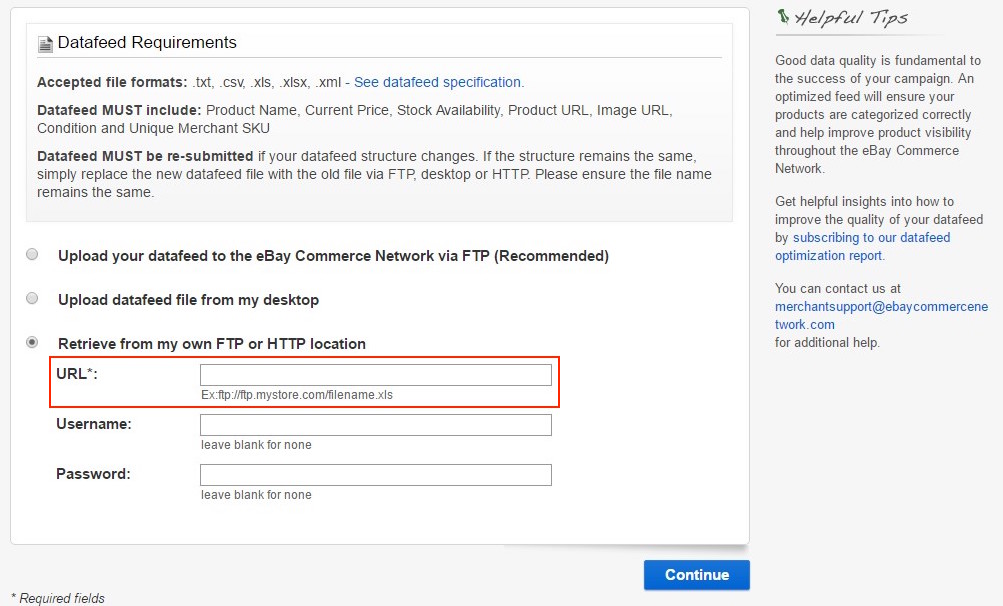This screenshot has width=1003, height=606.
Task: Select Retrieve from own FTP/HTTP radio
Action: (x=32, y=342)
